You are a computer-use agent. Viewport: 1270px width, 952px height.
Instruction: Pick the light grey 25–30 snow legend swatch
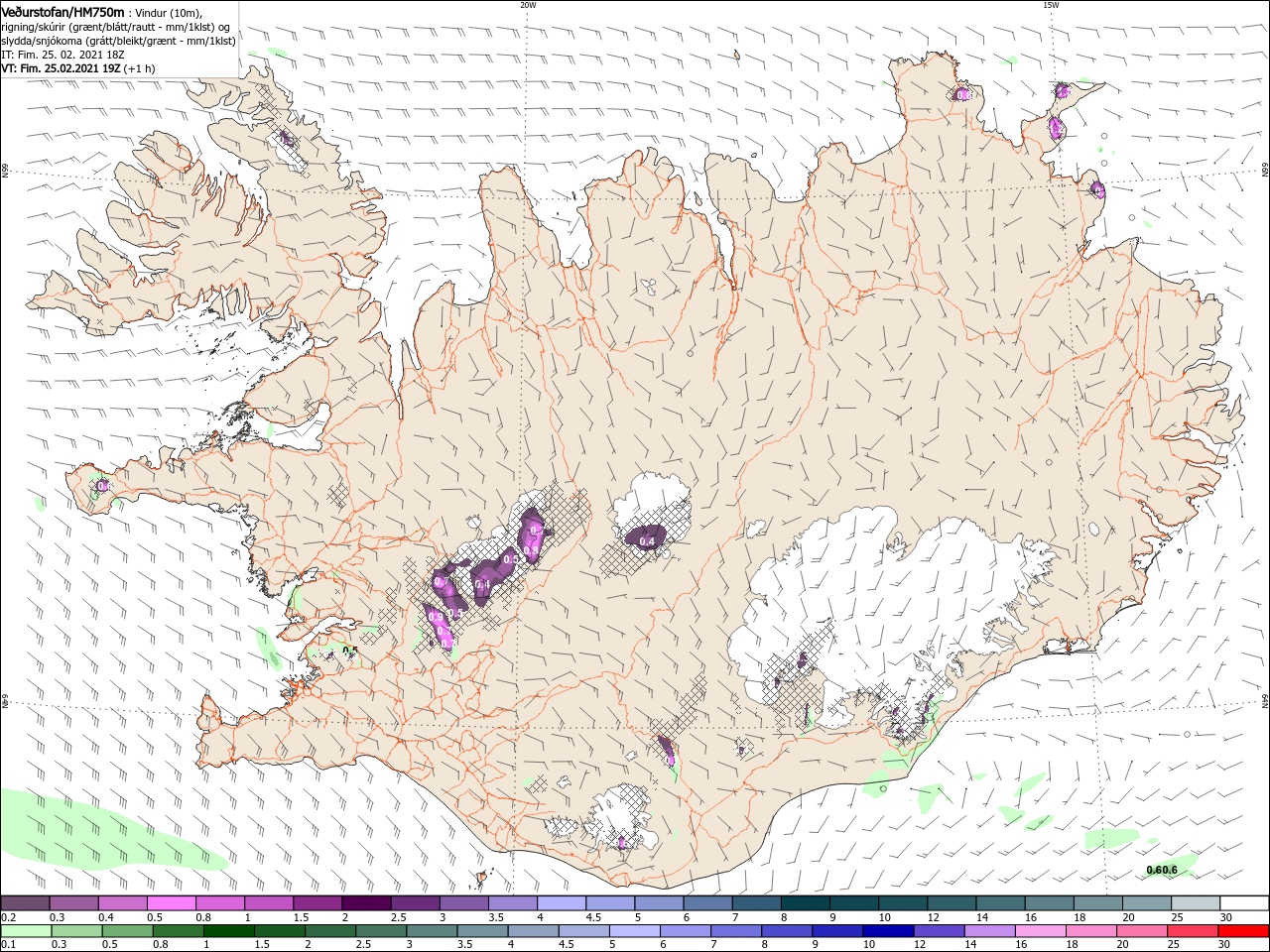[x=1197, y=903]
